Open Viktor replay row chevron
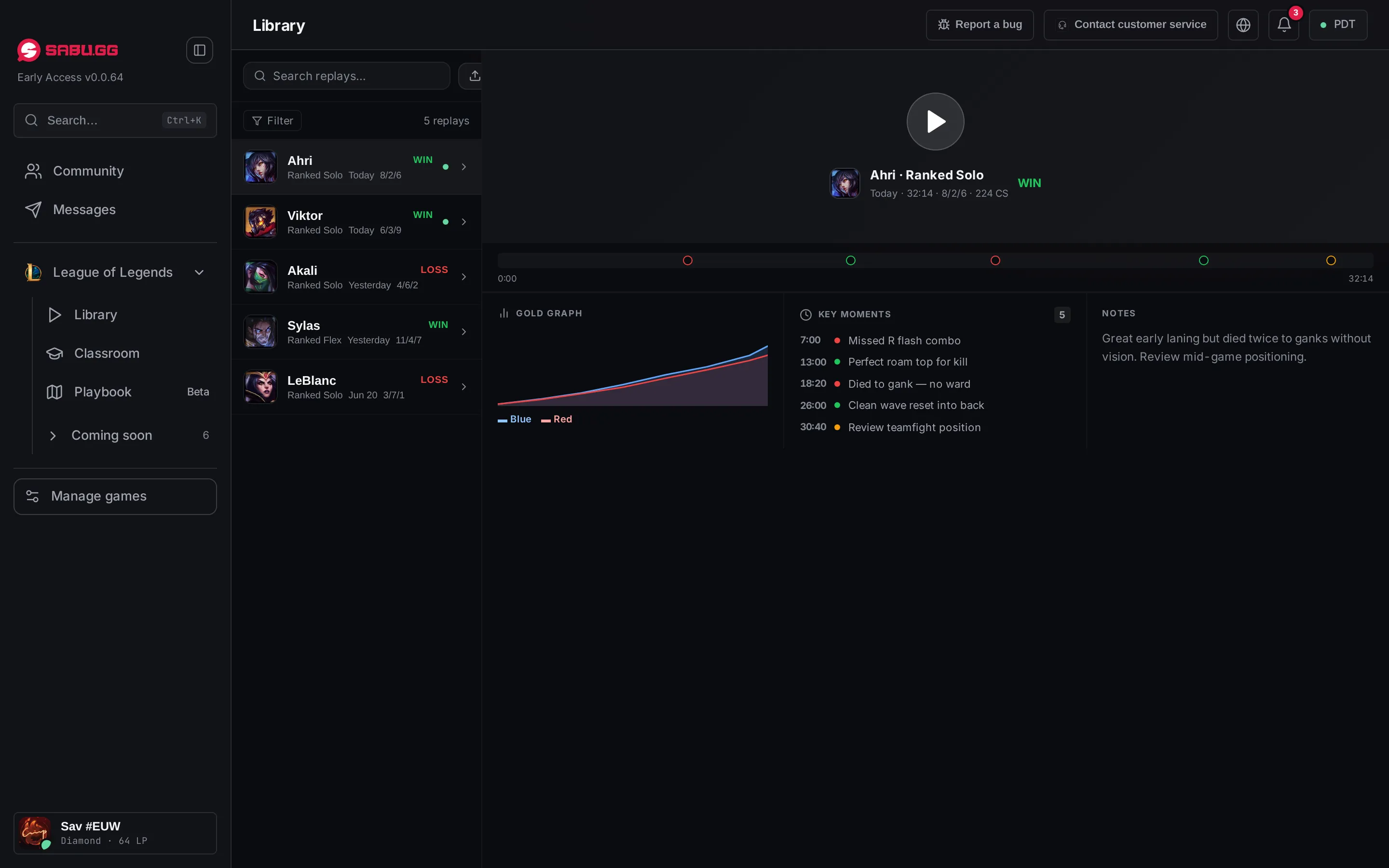This screenshot has height=868, width=1389. [464, 222]
